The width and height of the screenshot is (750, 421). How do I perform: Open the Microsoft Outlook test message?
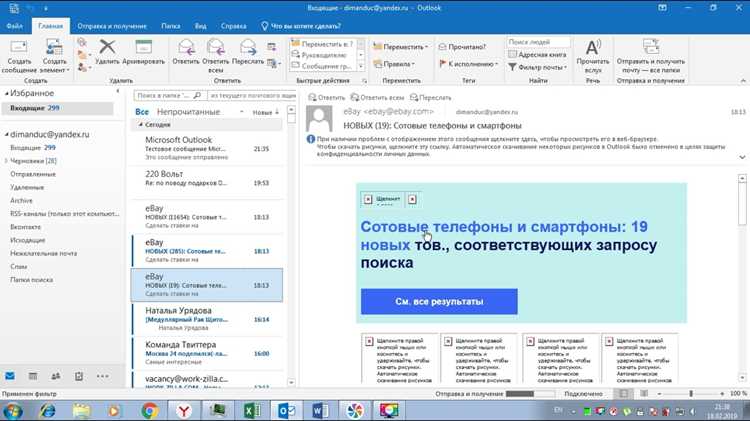207,148
